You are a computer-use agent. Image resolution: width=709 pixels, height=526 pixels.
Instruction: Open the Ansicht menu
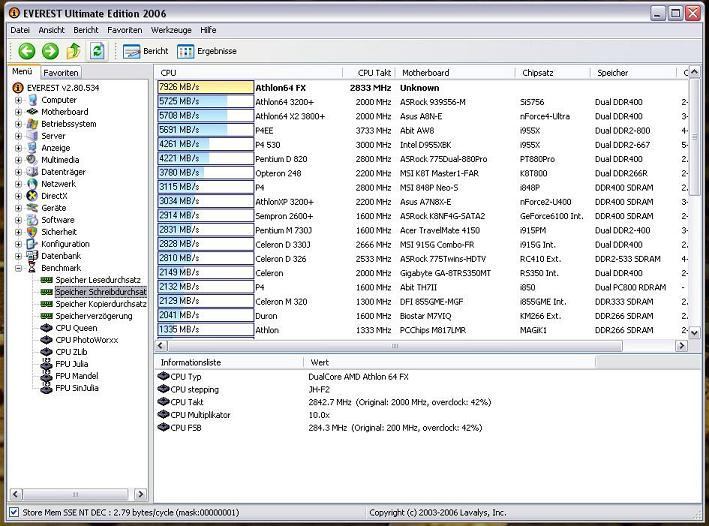tap(51, 30)
